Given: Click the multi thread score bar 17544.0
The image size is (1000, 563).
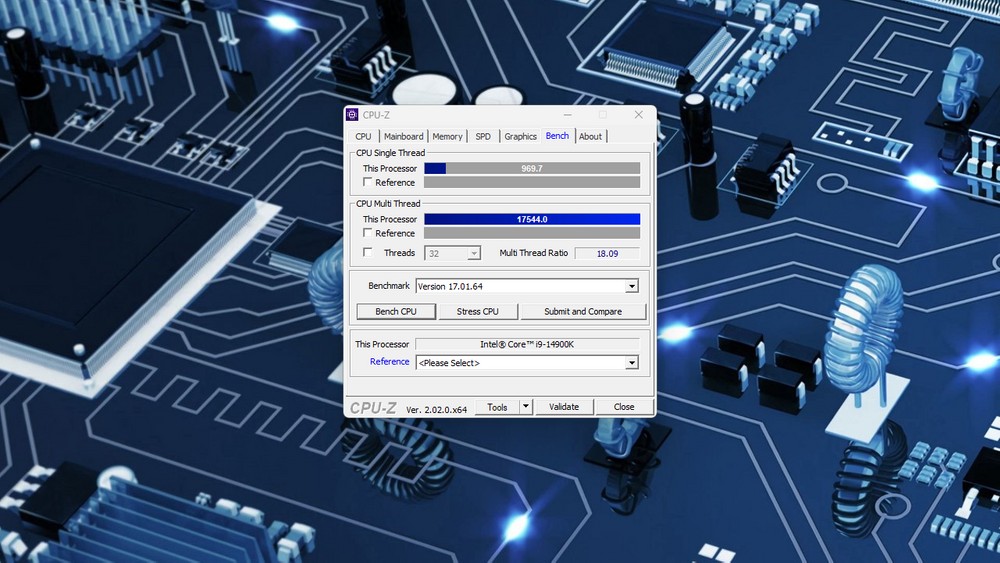Looking at the screenshot, I should [x=532, y=219].
